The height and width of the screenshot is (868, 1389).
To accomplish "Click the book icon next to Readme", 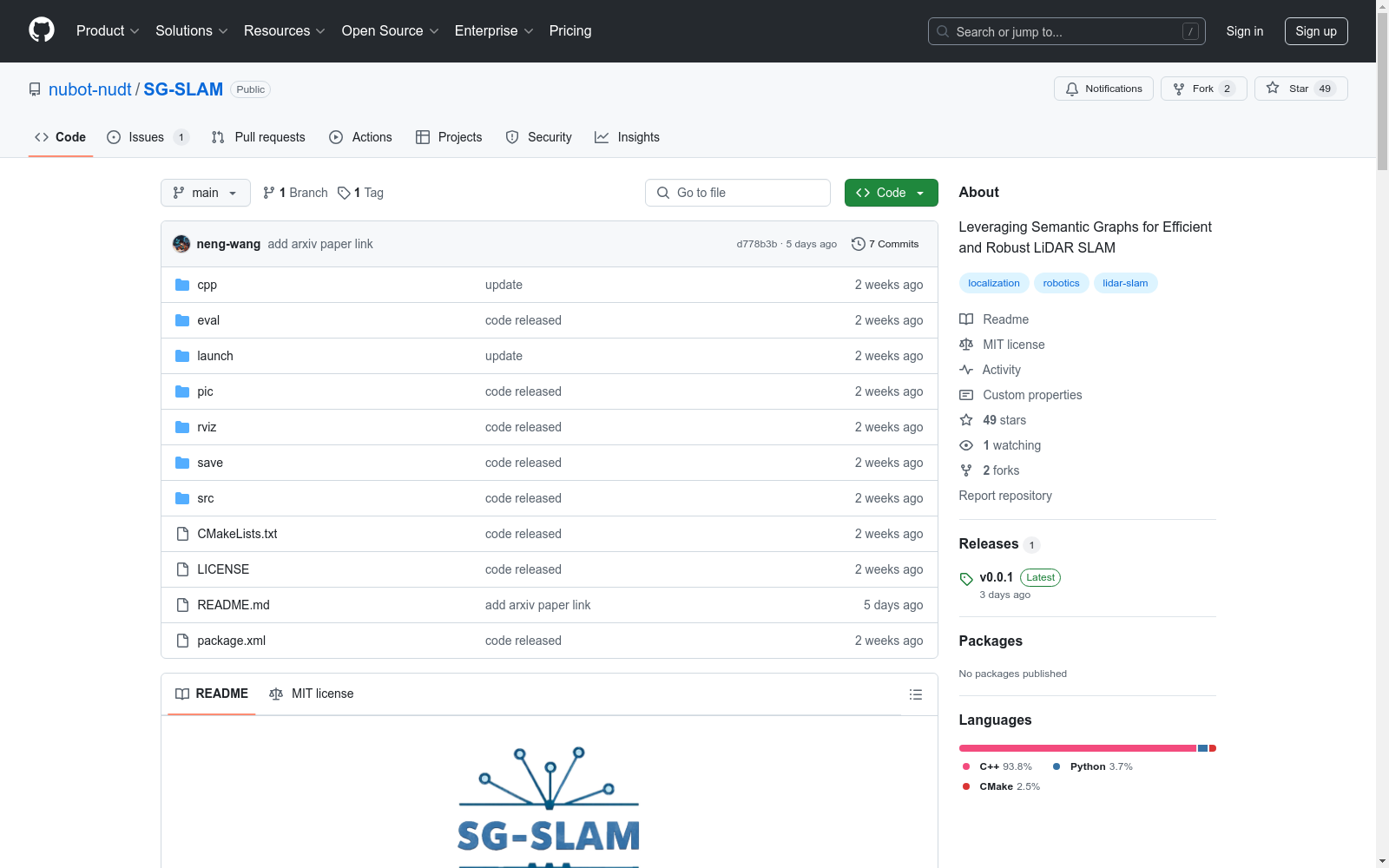I will coord(966,319).
